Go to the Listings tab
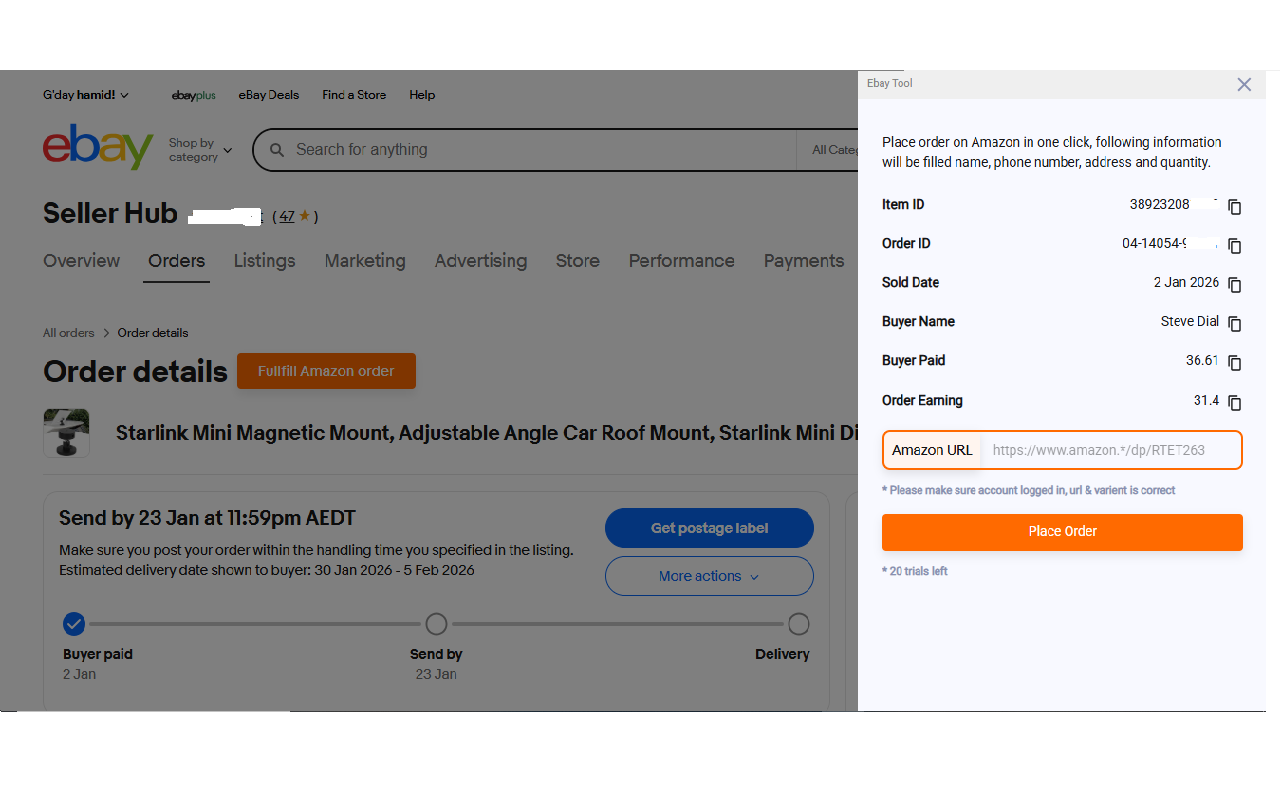Image resolution: width=1280 pixels, height=800 pixels. [264, 261]
